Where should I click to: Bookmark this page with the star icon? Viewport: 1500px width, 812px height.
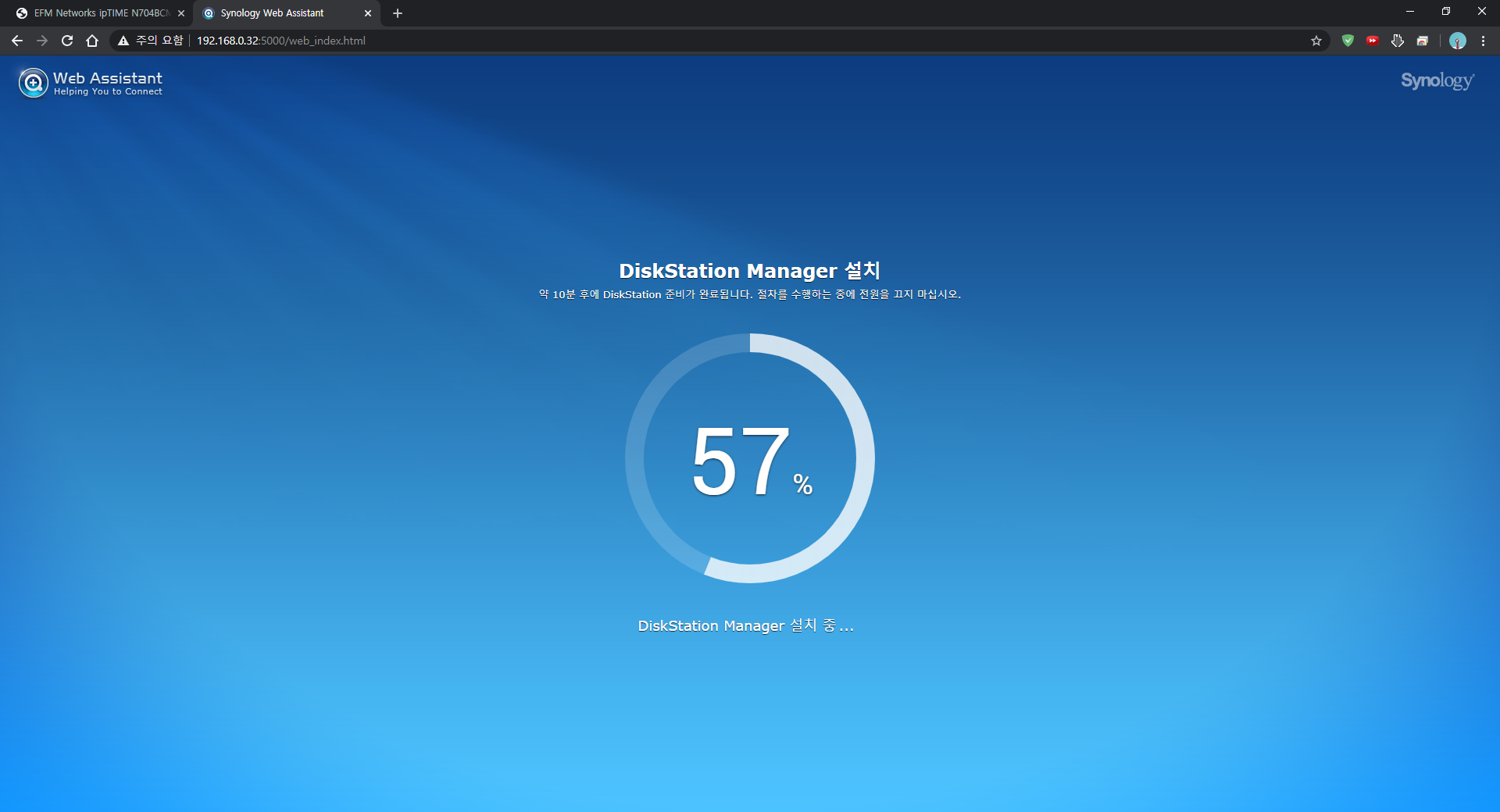[1316, 41]
